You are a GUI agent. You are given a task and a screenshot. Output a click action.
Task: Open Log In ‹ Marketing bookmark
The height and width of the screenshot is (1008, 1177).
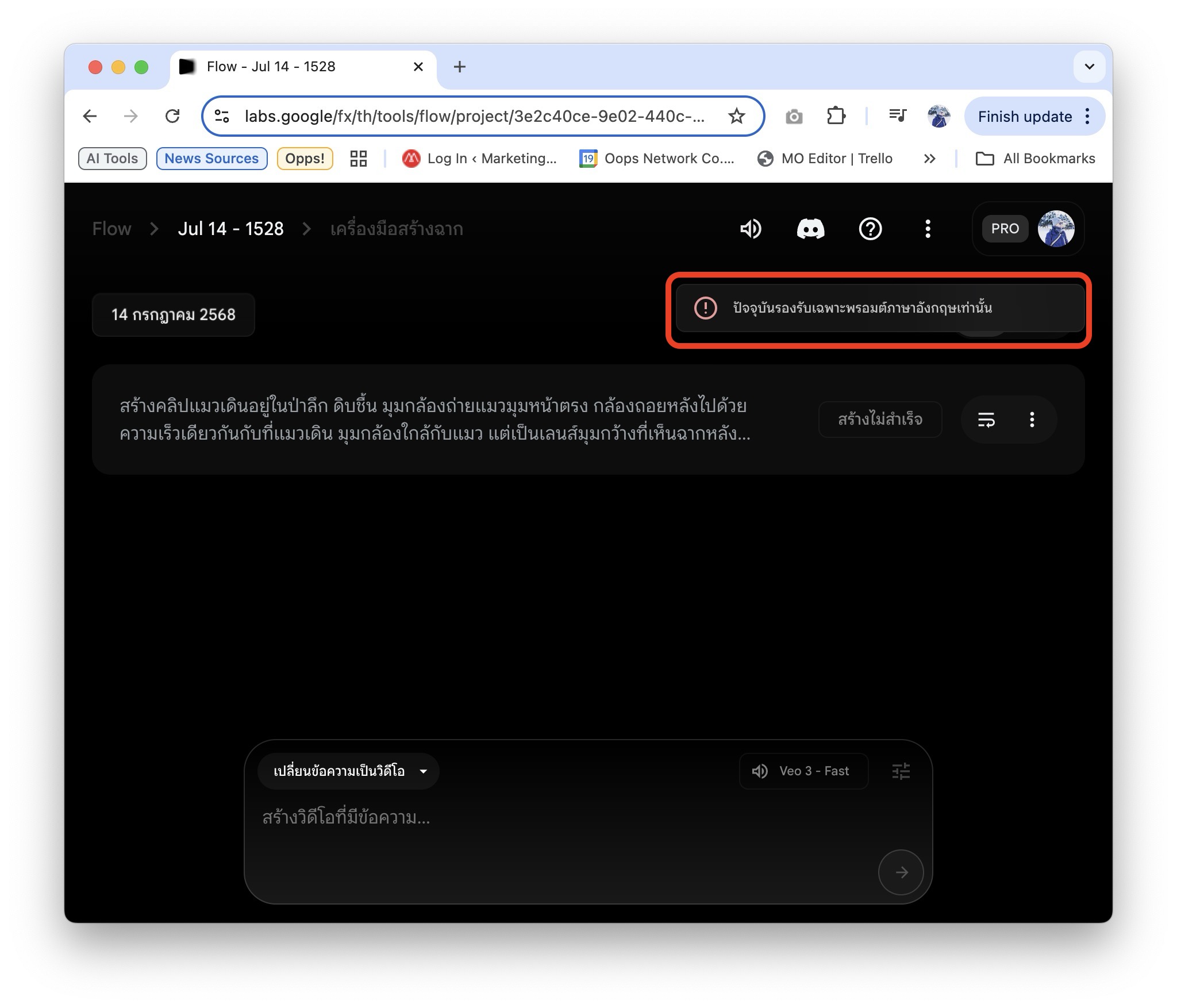point(479,159)
